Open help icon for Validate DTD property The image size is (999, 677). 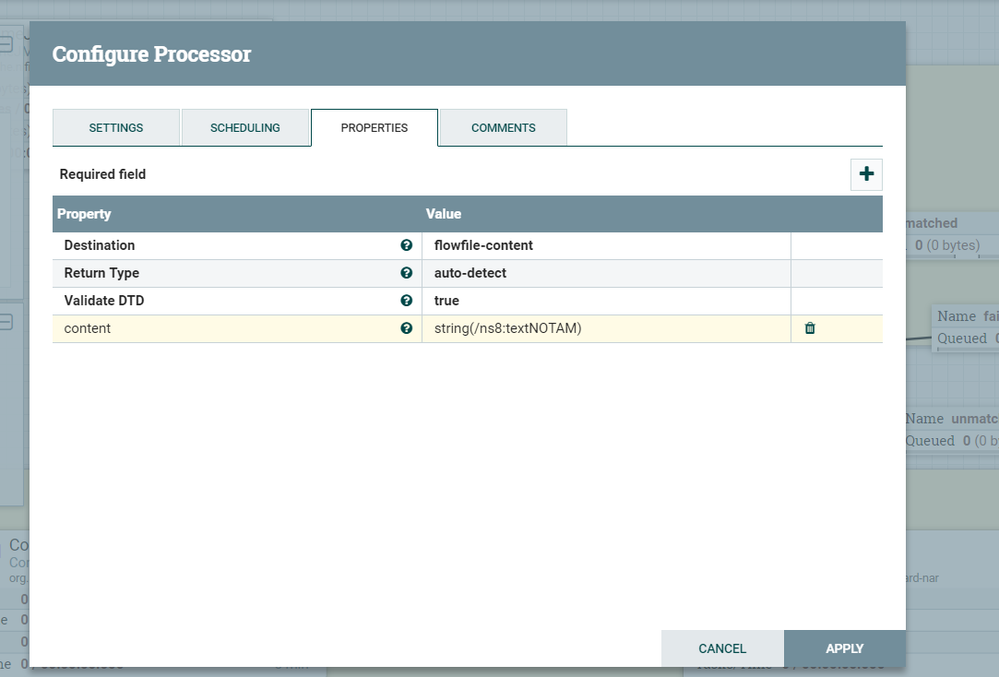tap(406, 301)
